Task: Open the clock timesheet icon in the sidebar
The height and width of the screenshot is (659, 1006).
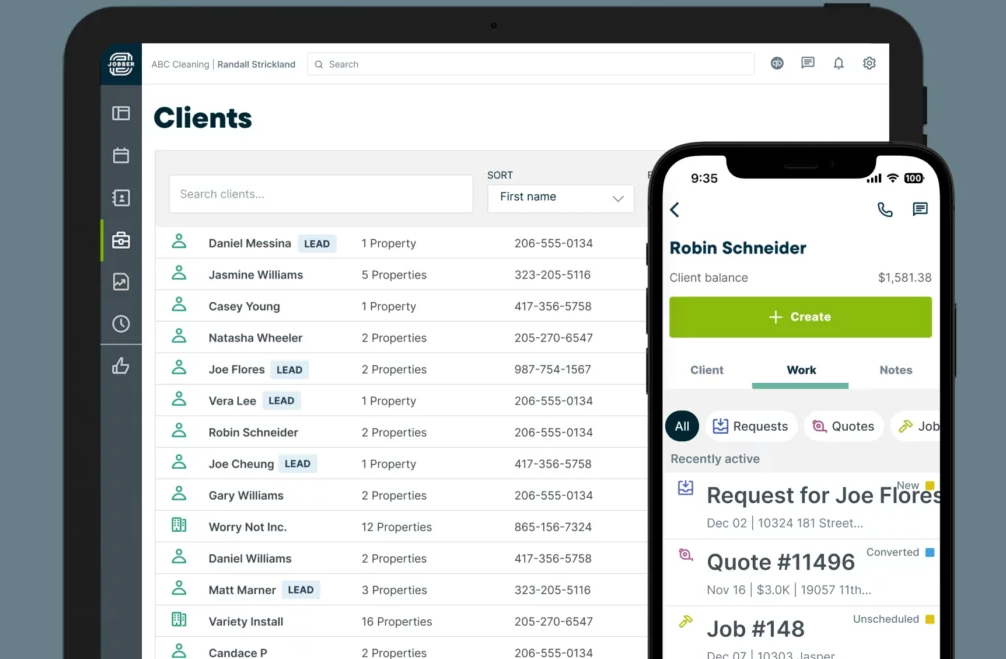Action: (x=121, y=324)
